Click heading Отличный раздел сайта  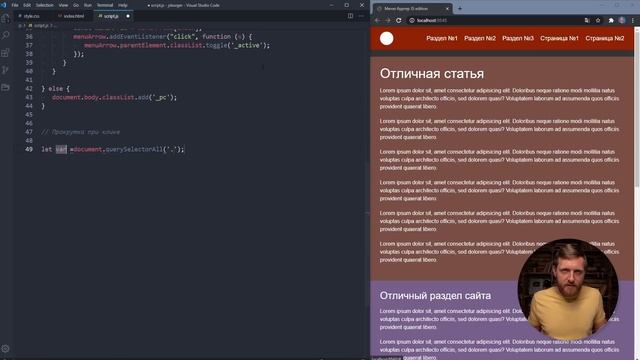435,296
